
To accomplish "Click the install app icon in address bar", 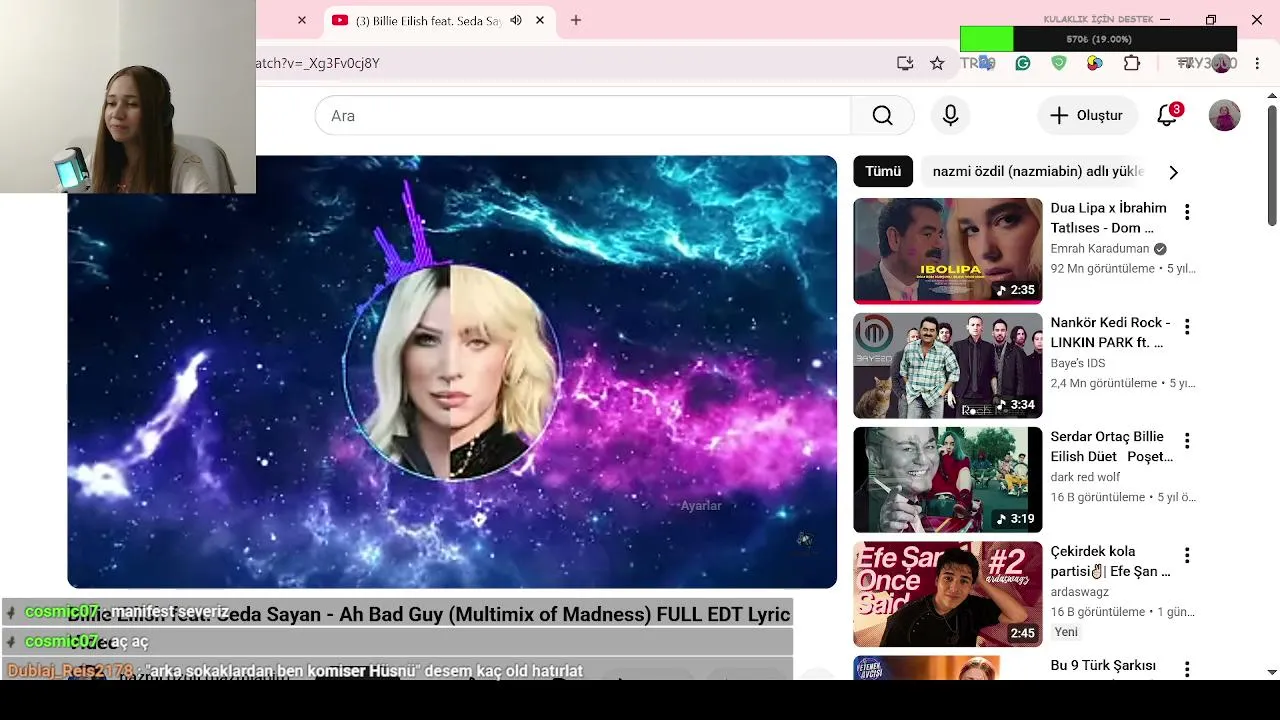I will pos(905,63).
